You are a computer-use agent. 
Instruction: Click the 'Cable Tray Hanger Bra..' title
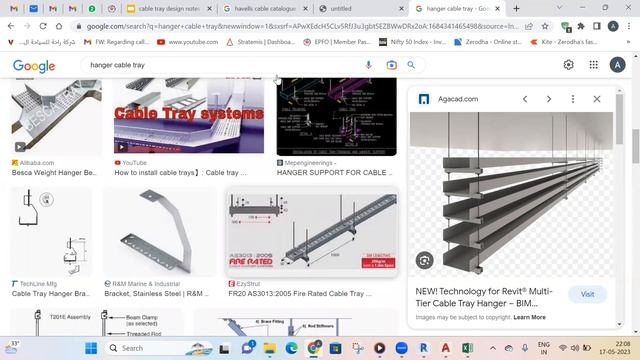tap(51, 293)
